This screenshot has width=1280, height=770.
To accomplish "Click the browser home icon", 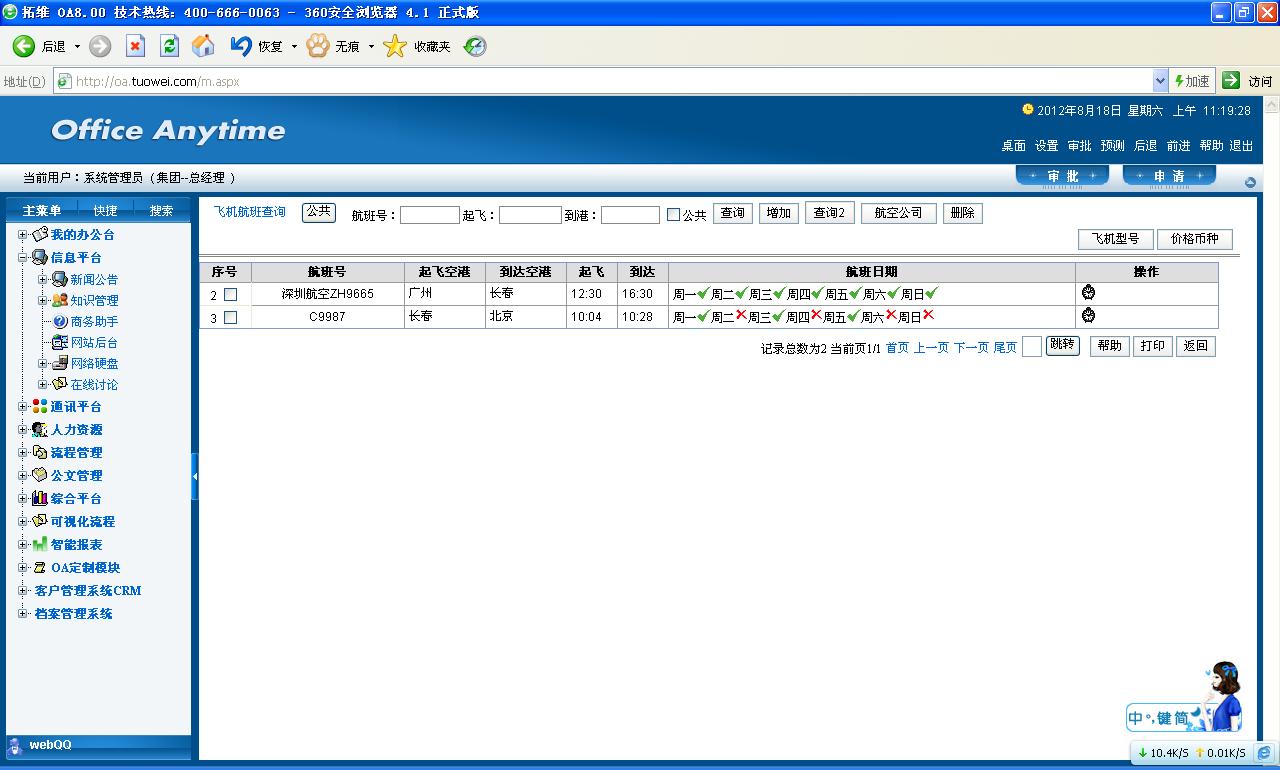I will point(203,46).
